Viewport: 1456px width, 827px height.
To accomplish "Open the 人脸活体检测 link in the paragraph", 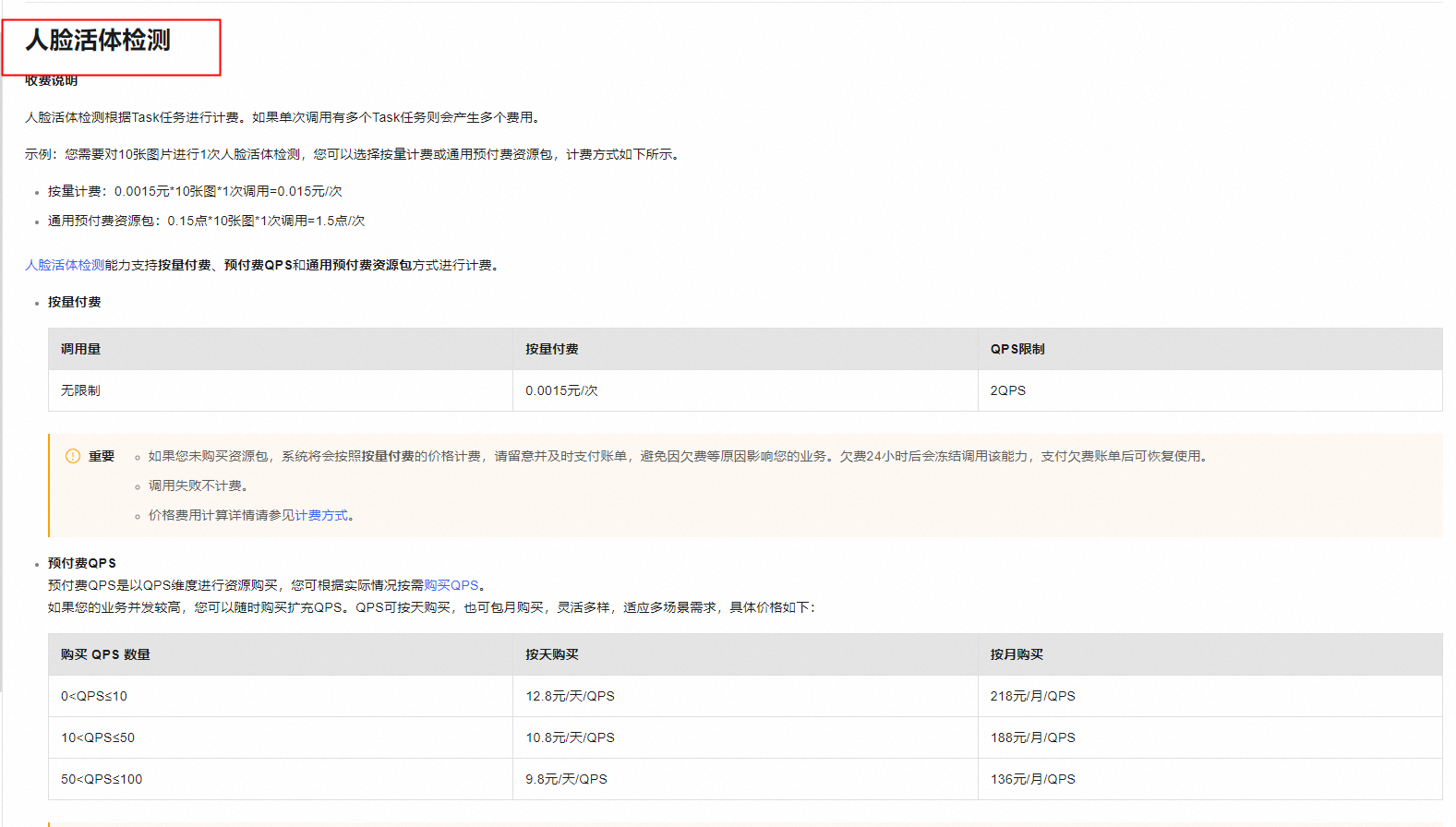I will point(65,265).
